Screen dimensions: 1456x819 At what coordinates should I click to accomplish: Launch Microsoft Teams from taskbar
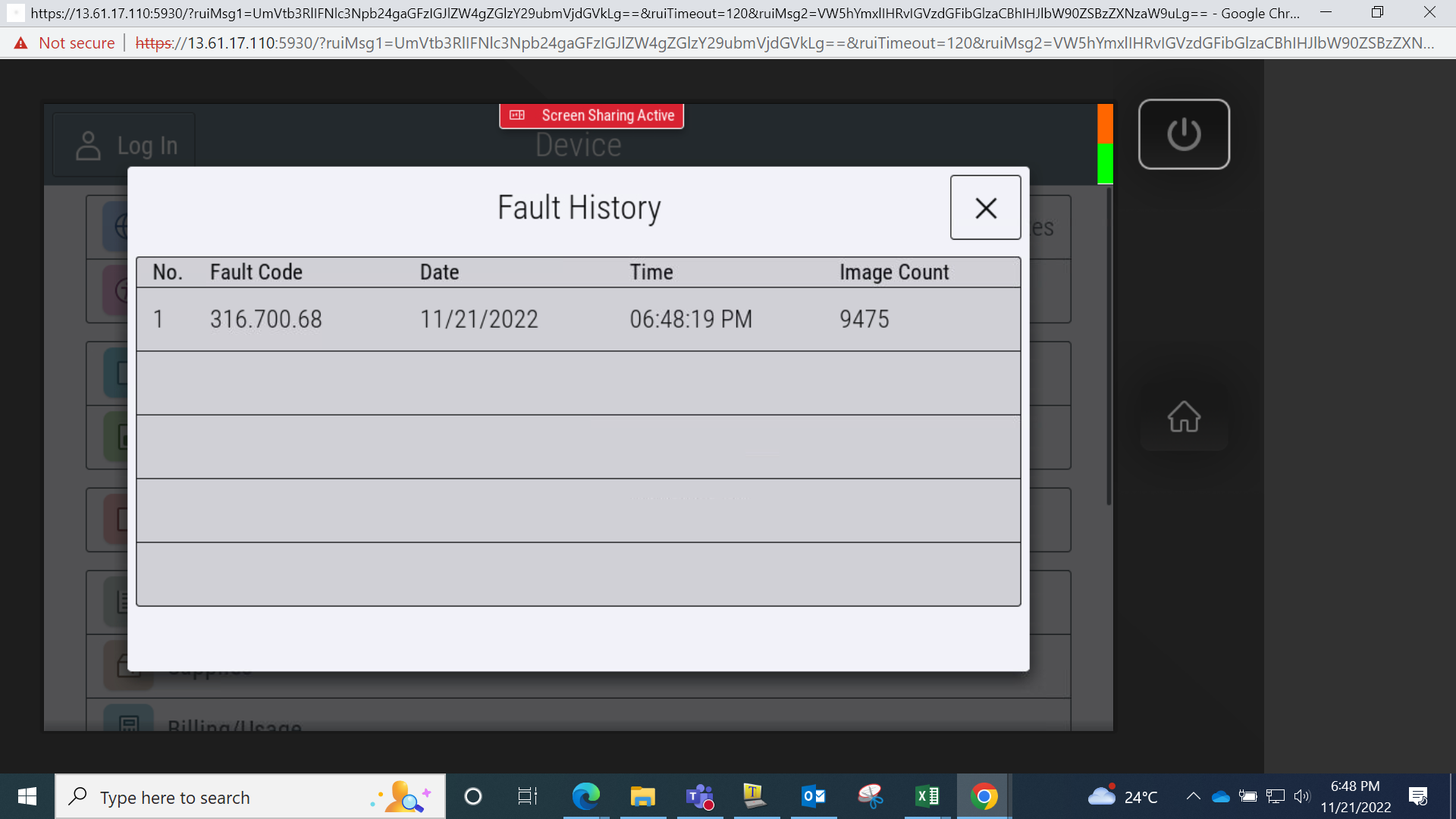coord(699,796)
